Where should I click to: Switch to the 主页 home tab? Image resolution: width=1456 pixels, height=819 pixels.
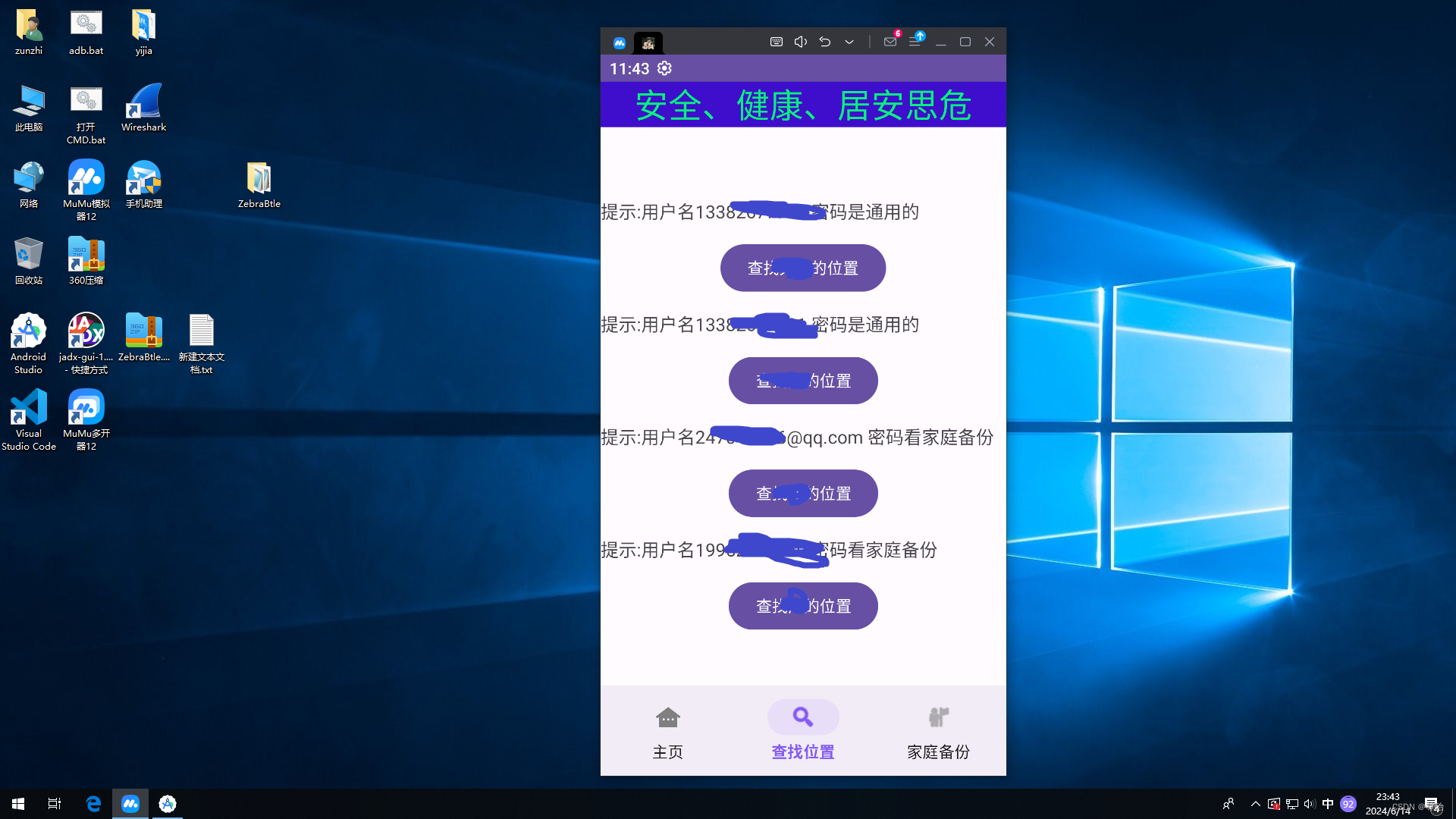667,732
